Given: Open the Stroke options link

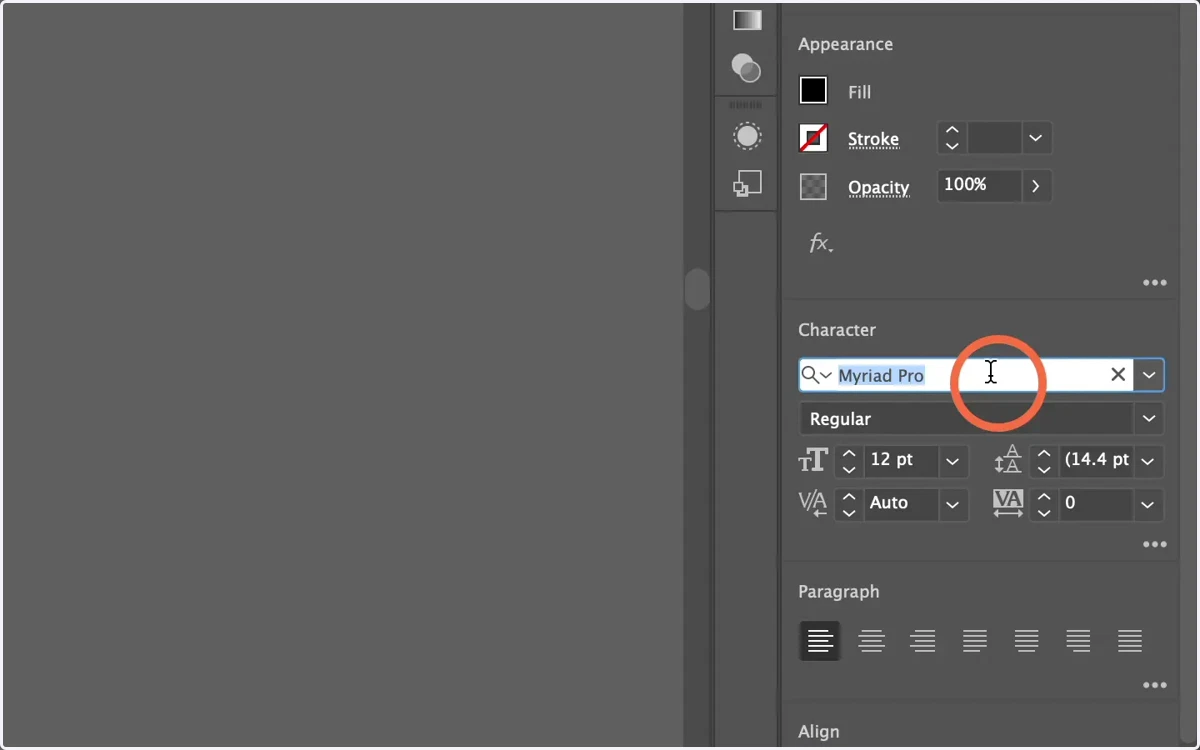Looking at the screenshot, I should [873, 139].
